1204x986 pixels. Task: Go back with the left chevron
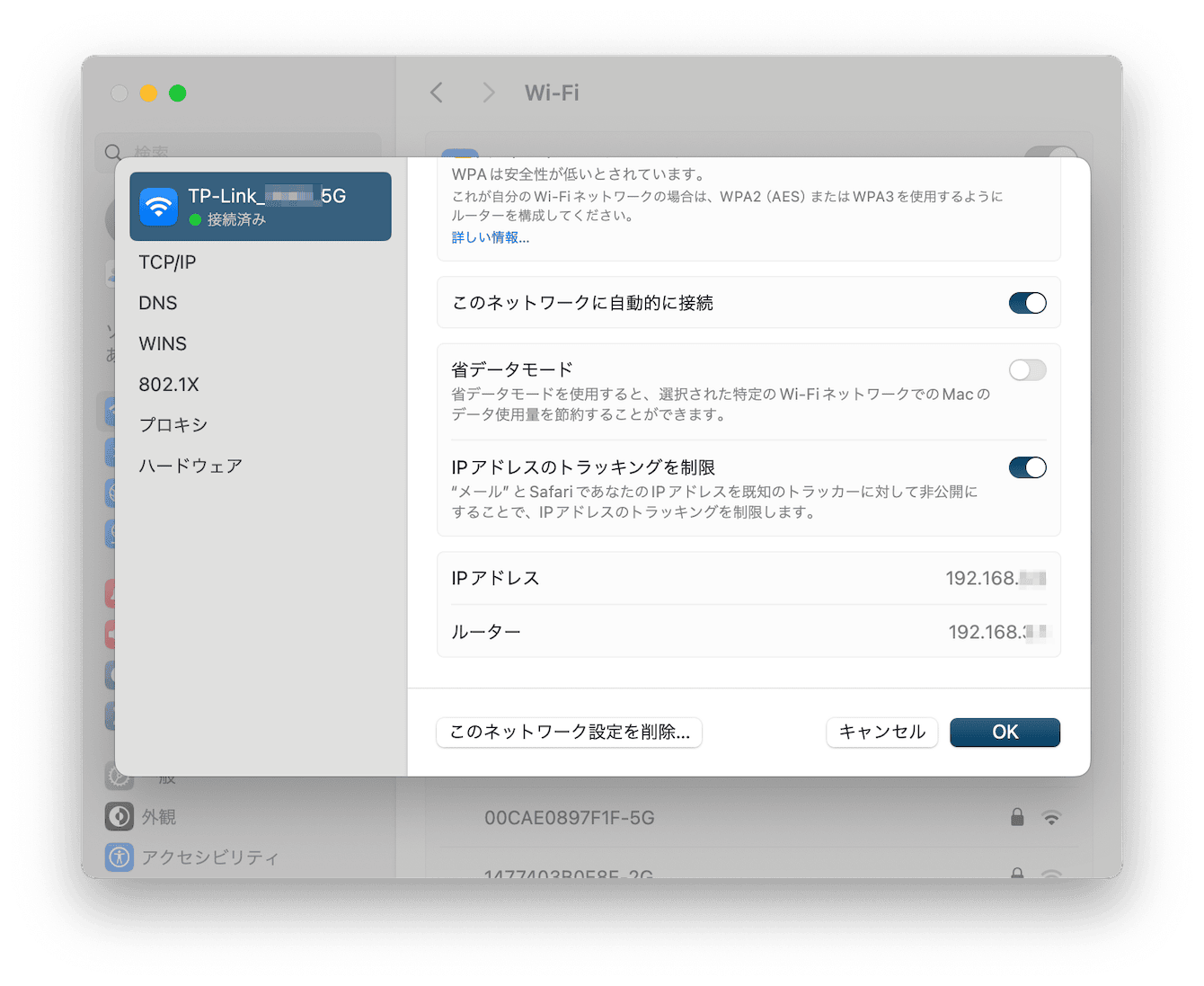pos(437,93)
